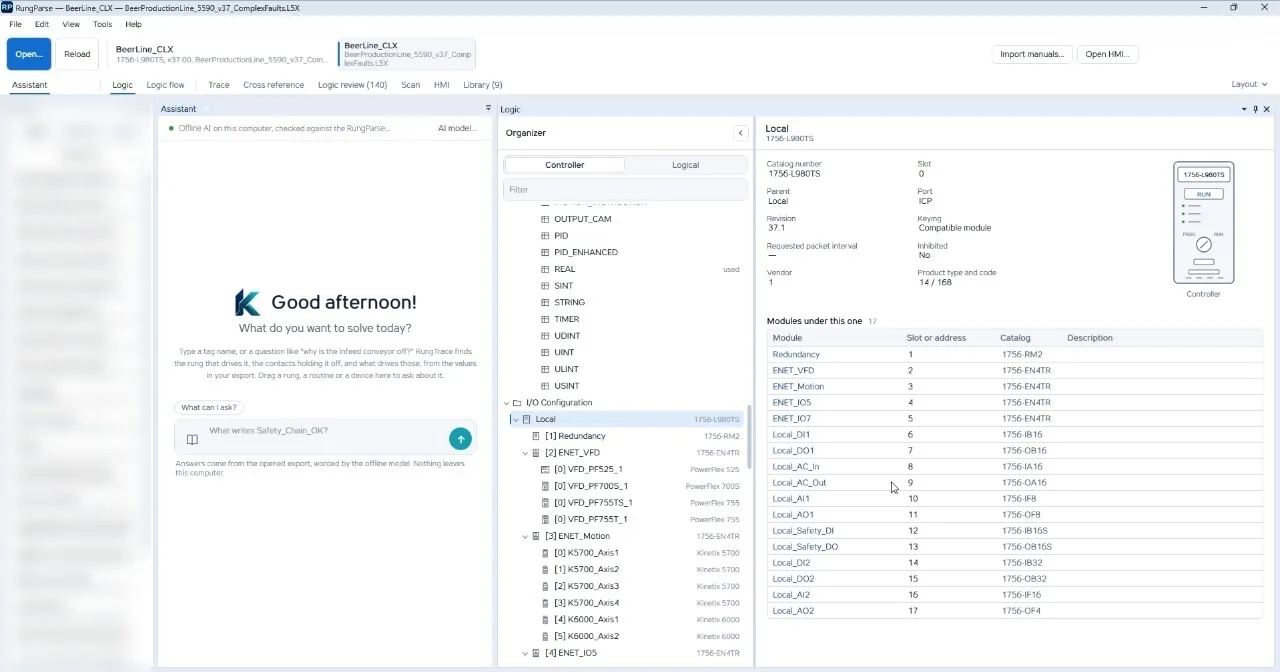Open the Layout dropdown

pyautogui.click(x=1249, y=85)
